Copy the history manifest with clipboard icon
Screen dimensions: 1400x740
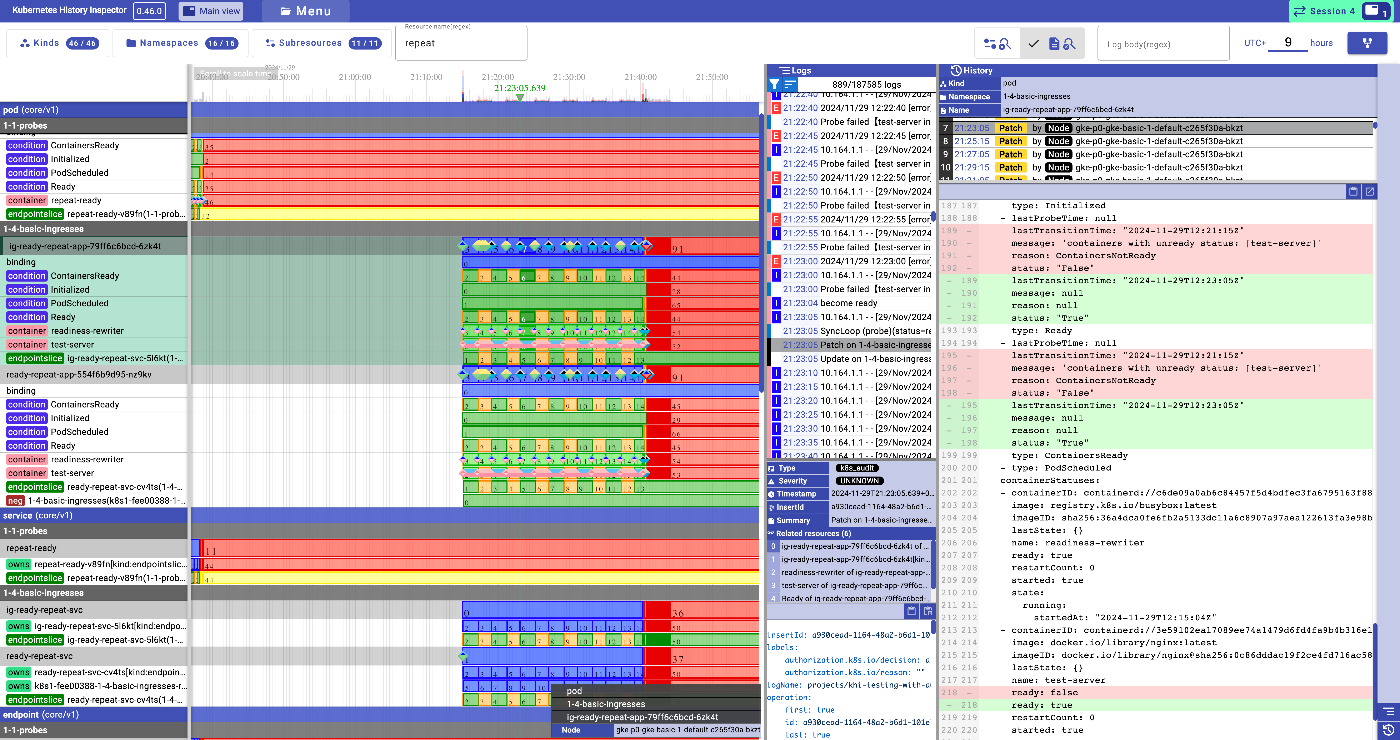click(x=1353, y=191)
